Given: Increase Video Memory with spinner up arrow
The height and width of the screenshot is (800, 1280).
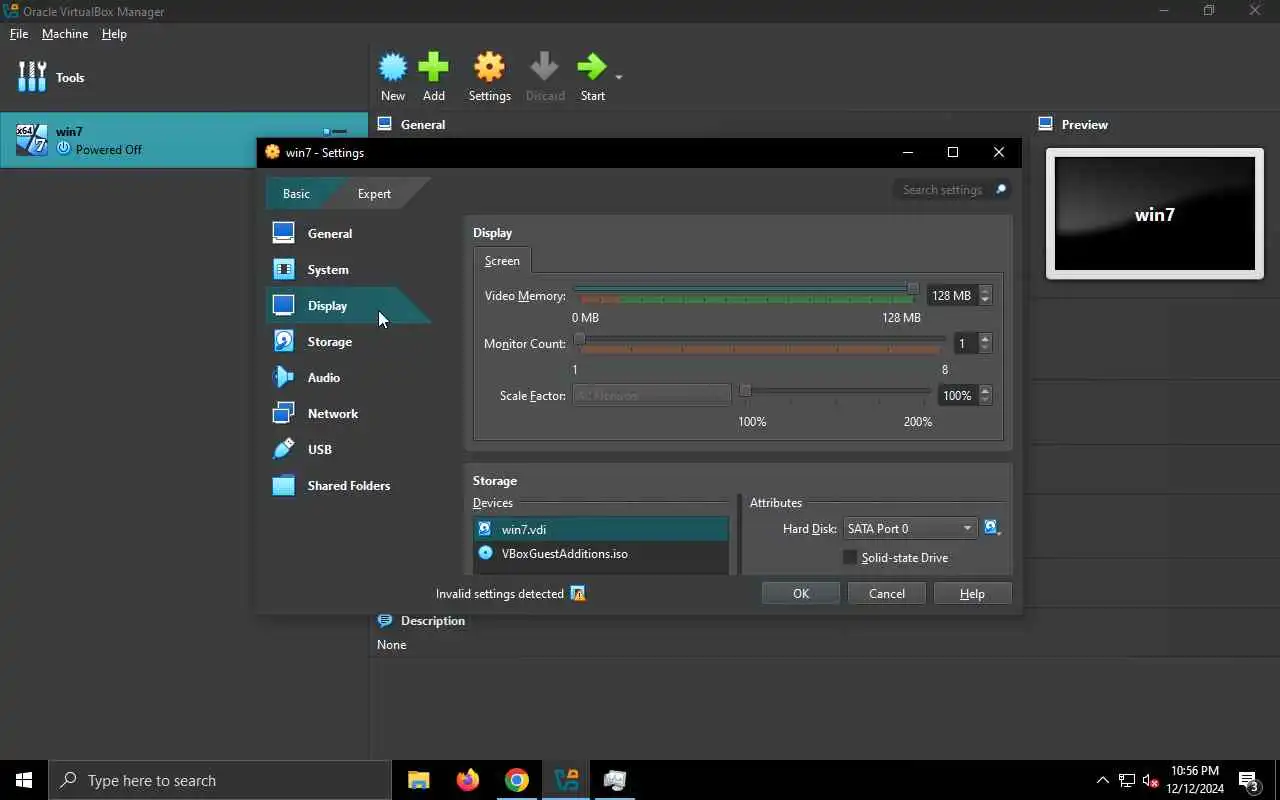Looking at the screenshot, I should (x=985, y=291).
